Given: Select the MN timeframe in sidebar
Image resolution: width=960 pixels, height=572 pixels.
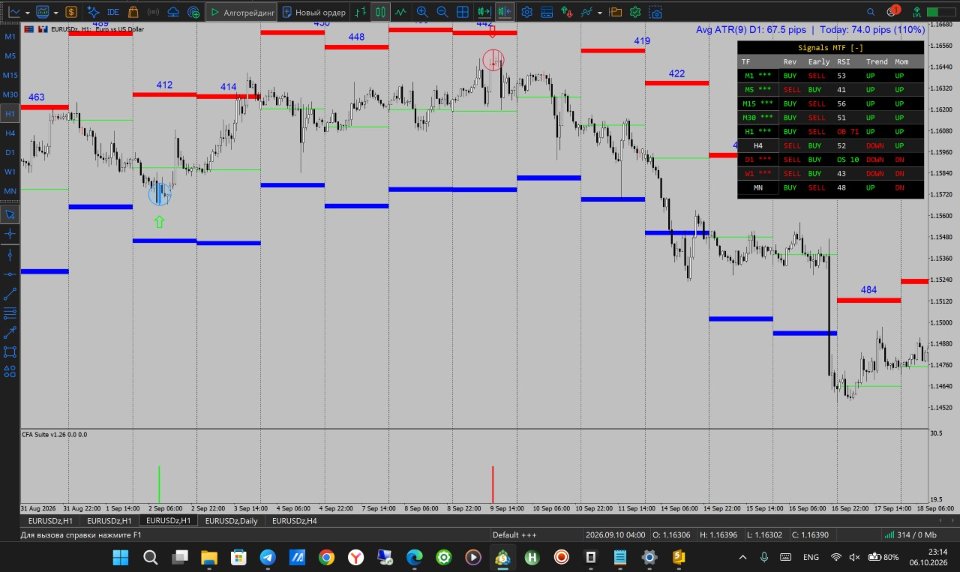Looking at the screenshot, I should [x=10, y=191].
